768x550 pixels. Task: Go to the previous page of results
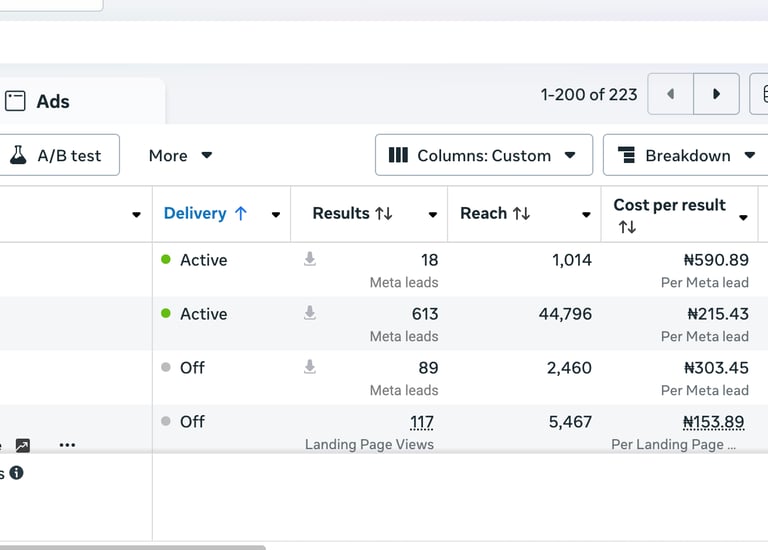pyautogui.click(x=670, y=94)
